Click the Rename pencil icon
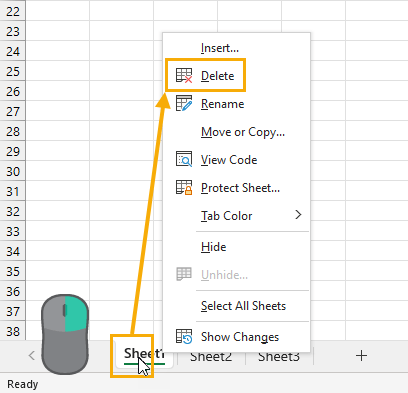The width and height of the screenshot is (408, 393). point(184,104)
